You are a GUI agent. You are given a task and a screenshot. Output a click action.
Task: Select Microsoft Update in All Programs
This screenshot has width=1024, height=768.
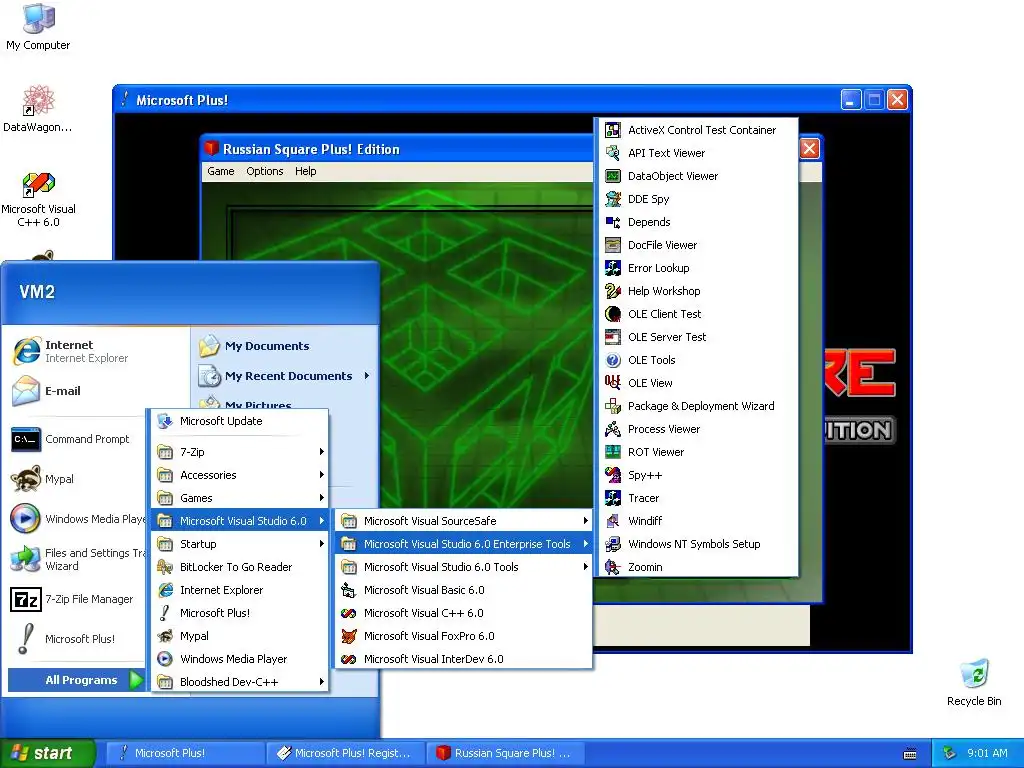click(240, 421)
